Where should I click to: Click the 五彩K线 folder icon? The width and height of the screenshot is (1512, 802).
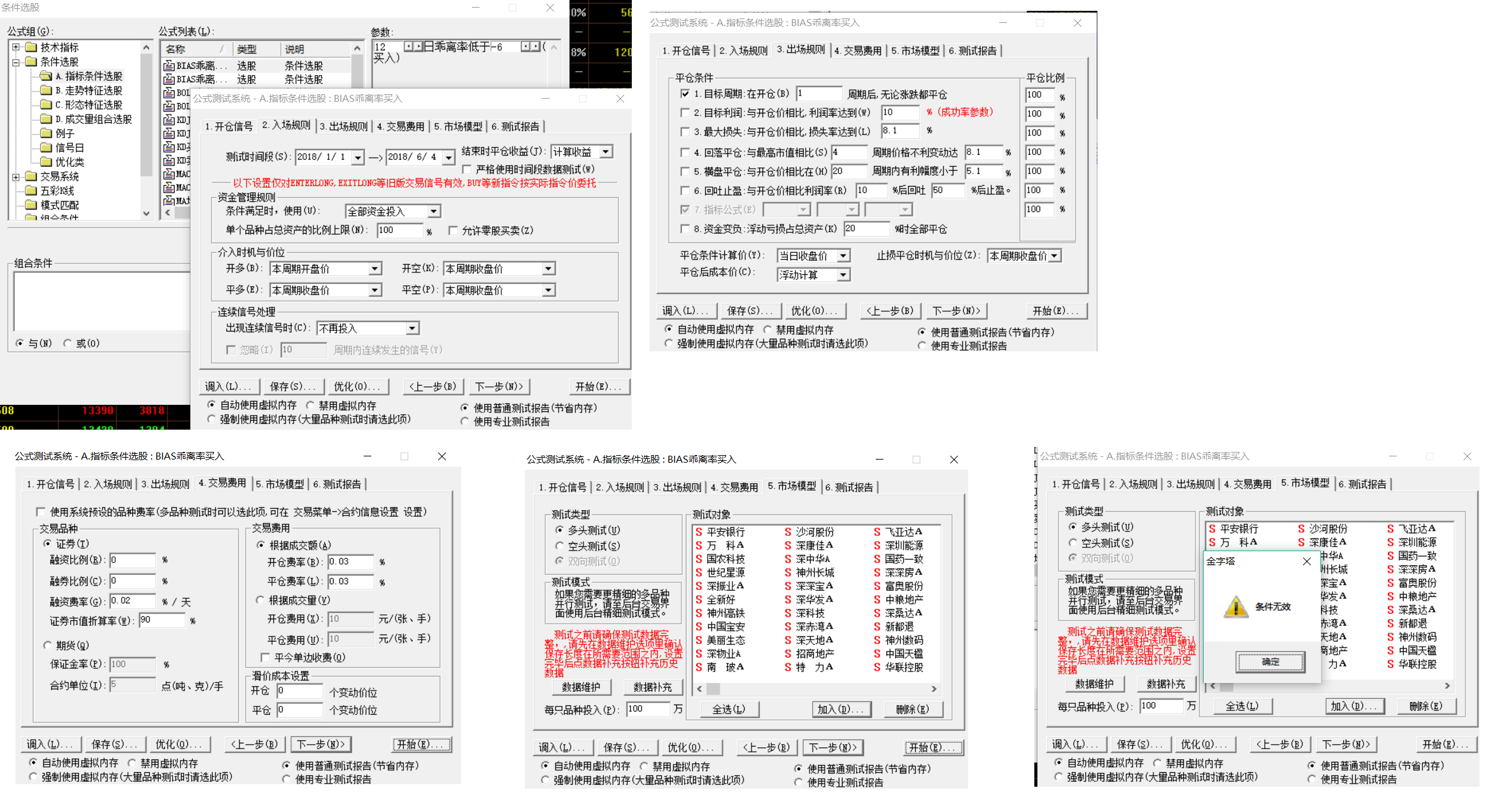[31, 190]
